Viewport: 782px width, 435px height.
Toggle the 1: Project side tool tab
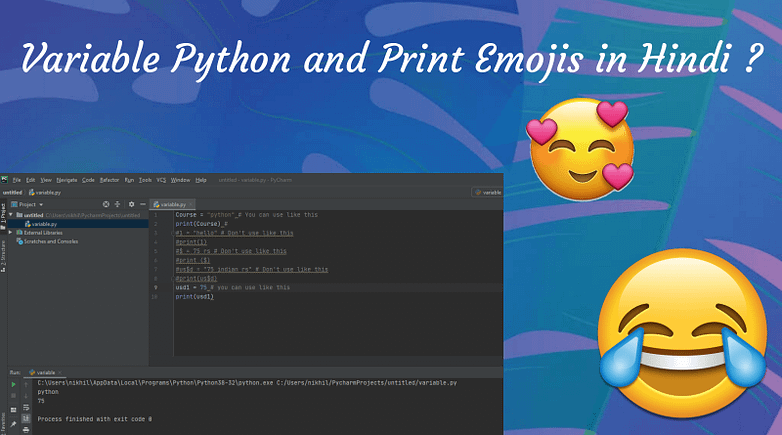3,216
